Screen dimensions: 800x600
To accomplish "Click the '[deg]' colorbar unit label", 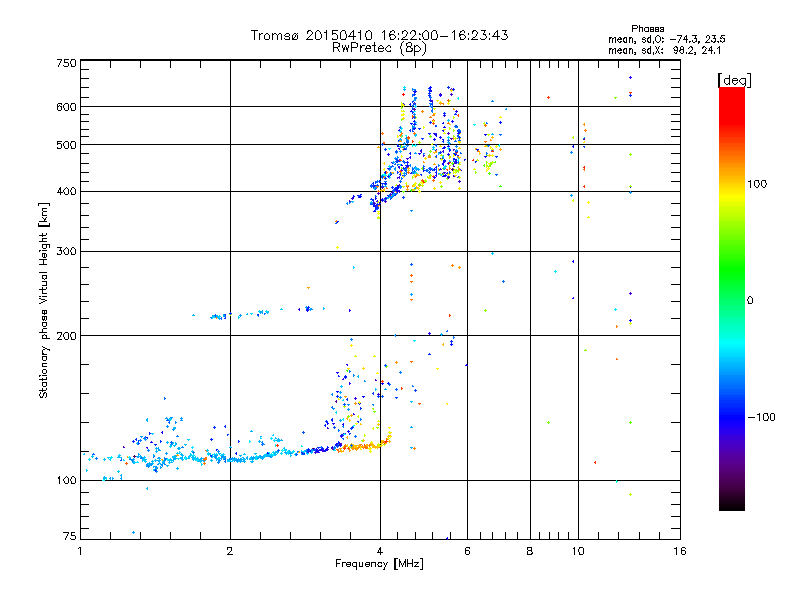I will 734,80.
